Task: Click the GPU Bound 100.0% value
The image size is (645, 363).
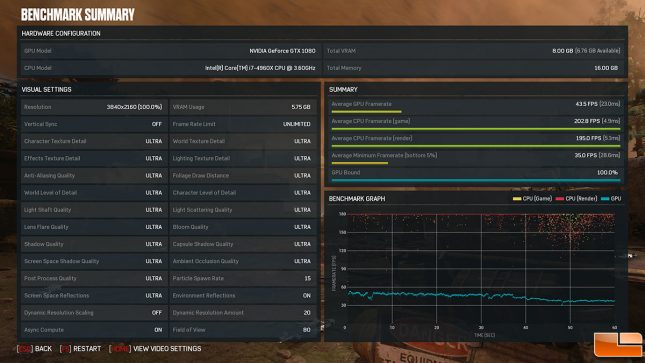Action: [608, 172]
